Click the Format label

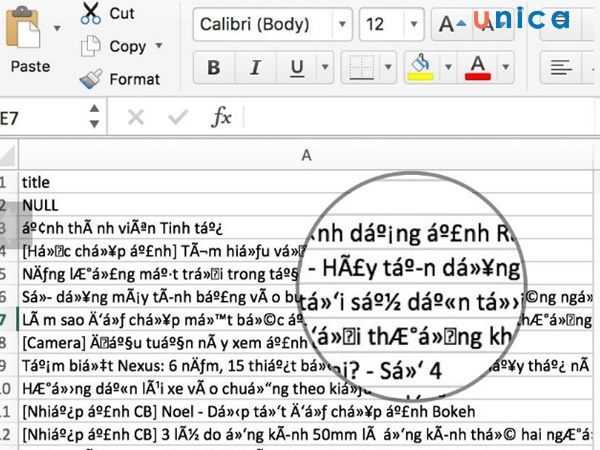coord(135,79)
